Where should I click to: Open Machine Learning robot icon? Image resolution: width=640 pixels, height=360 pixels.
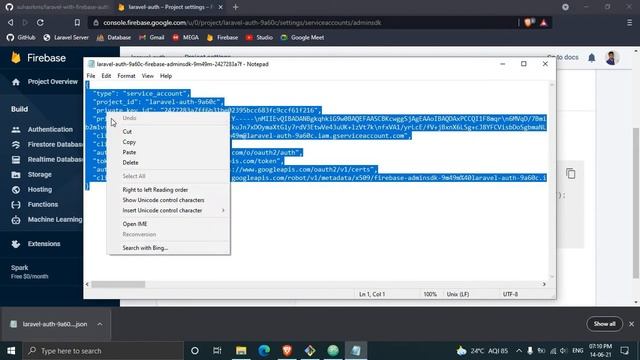16,220
